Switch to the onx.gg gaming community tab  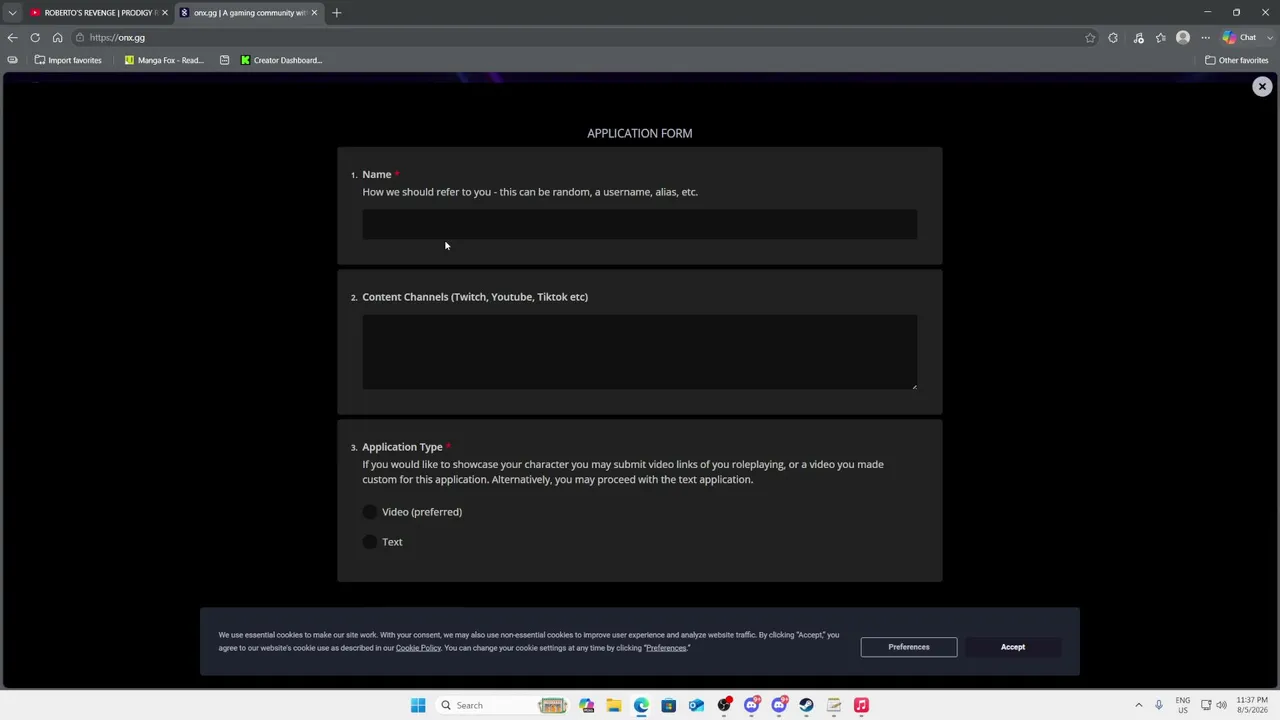pos(249,13)
